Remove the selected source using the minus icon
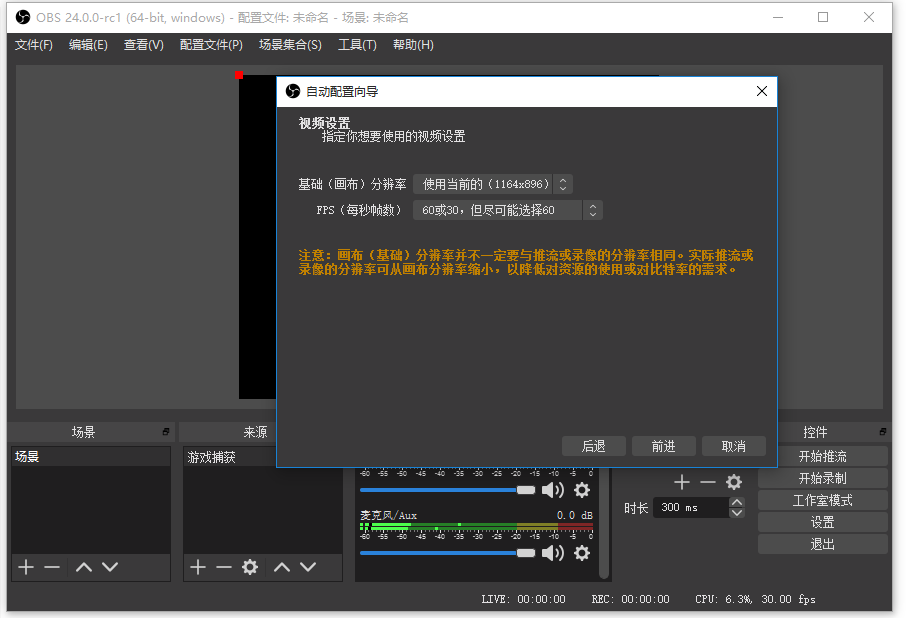Viewport: 906px width, 618px height. tap(224, 567)
